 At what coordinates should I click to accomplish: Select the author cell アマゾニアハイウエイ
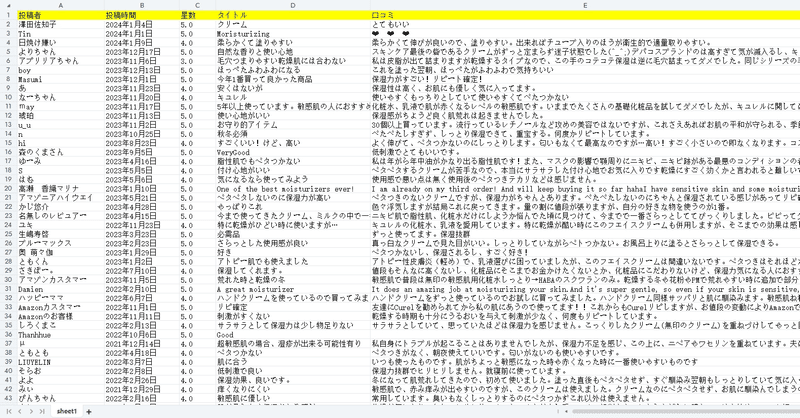(x=60, y=198)
